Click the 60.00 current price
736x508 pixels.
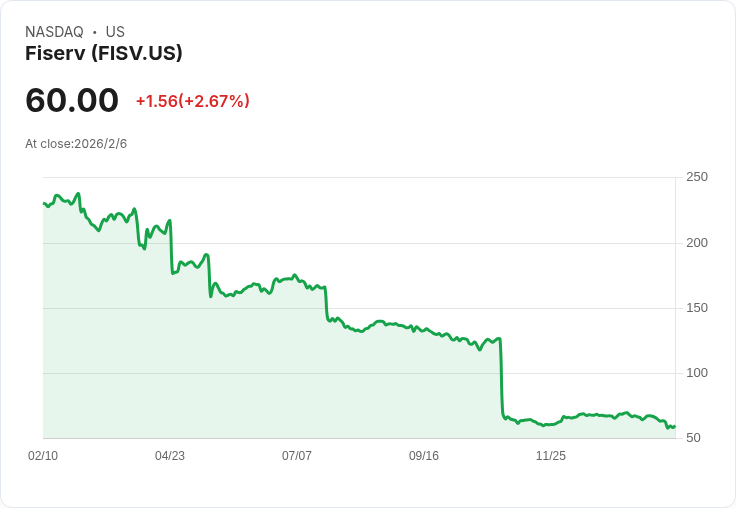tap(72, 100)
